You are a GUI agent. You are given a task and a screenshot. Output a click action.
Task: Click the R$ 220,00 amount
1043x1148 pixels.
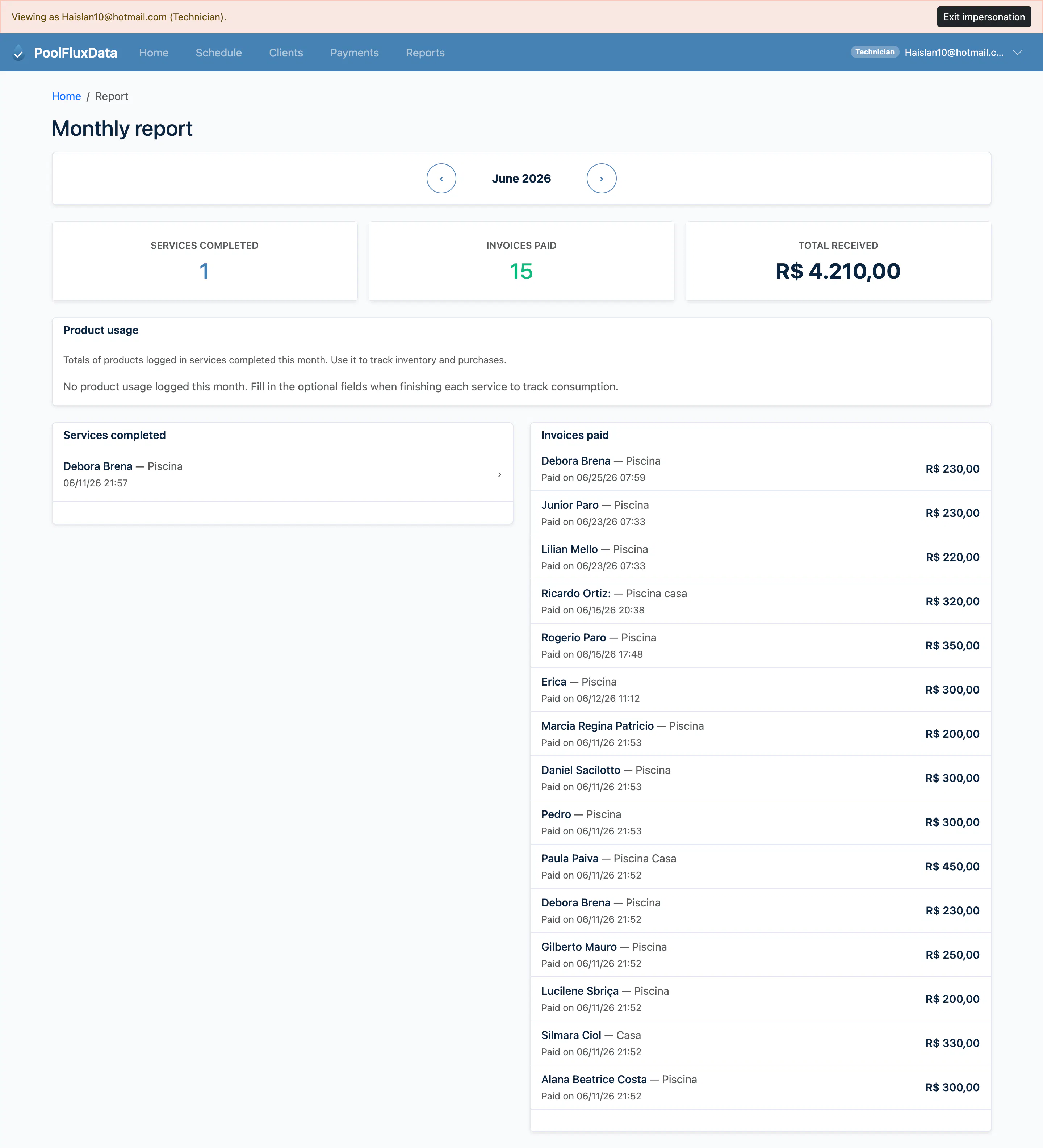(x=952, y=557)
